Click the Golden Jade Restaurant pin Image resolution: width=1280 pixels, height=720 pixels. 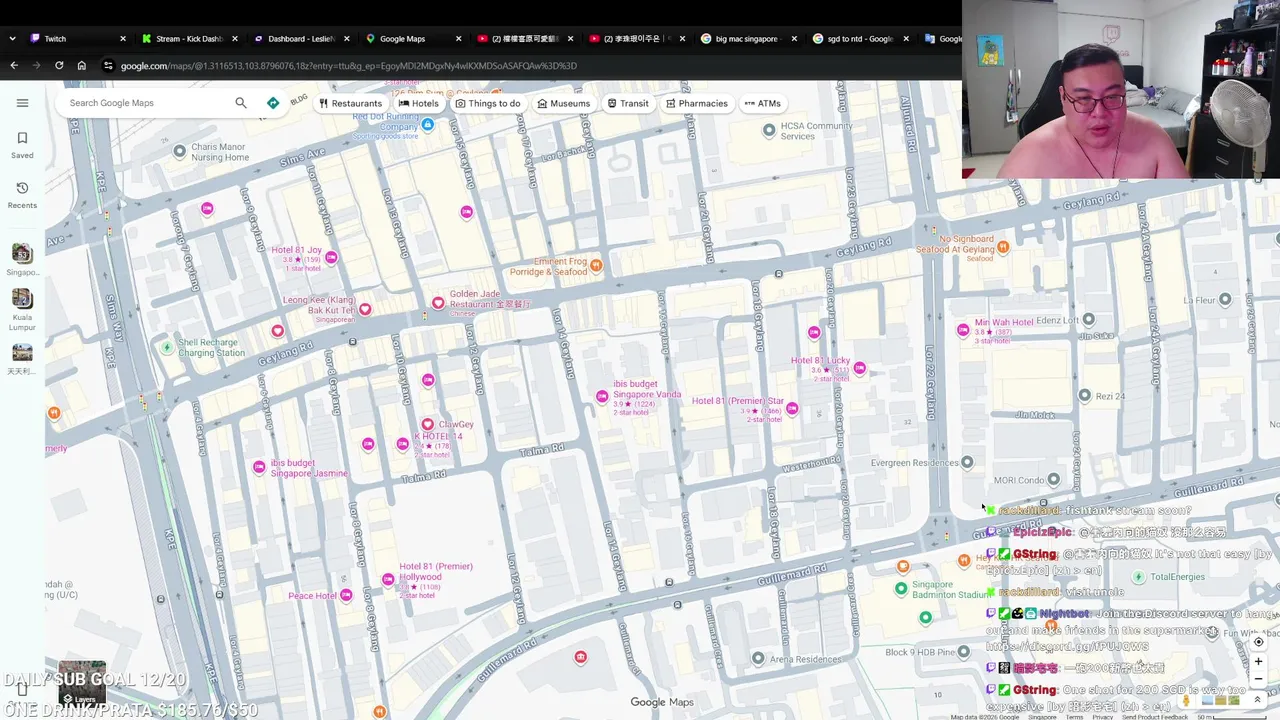[438, 303]
